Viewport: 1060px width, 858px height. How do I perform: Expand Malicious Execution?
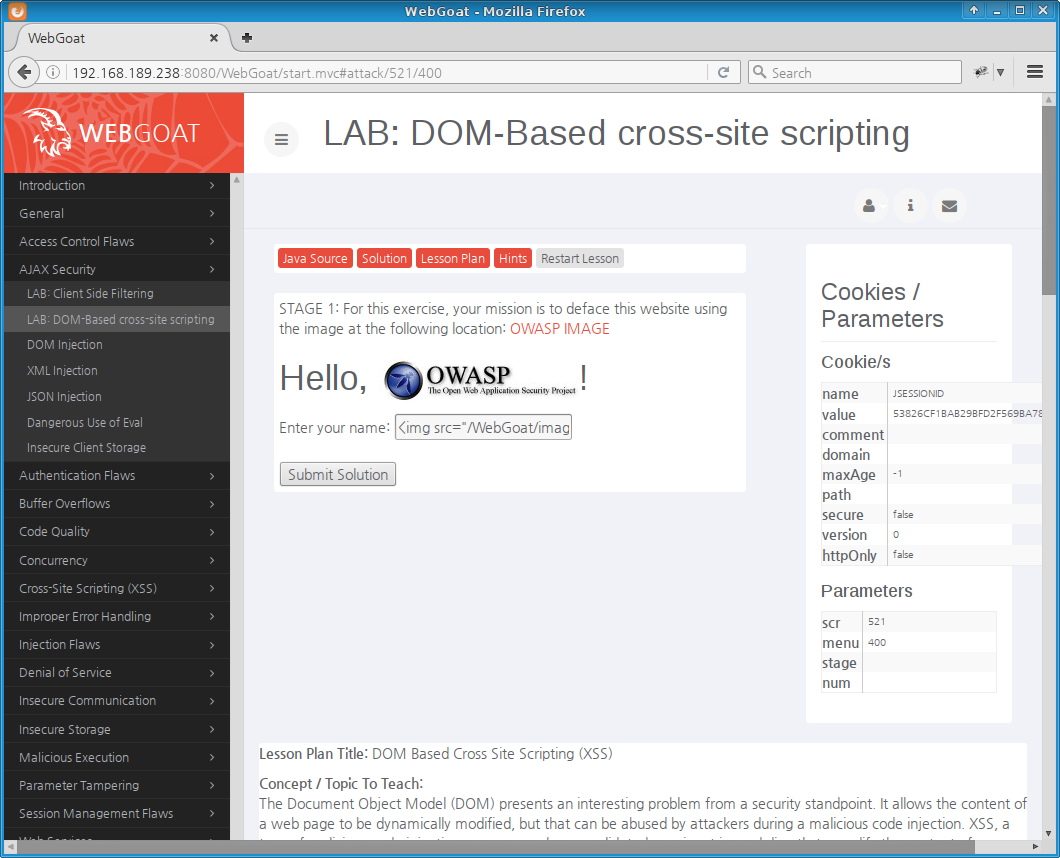coord(116,757)
